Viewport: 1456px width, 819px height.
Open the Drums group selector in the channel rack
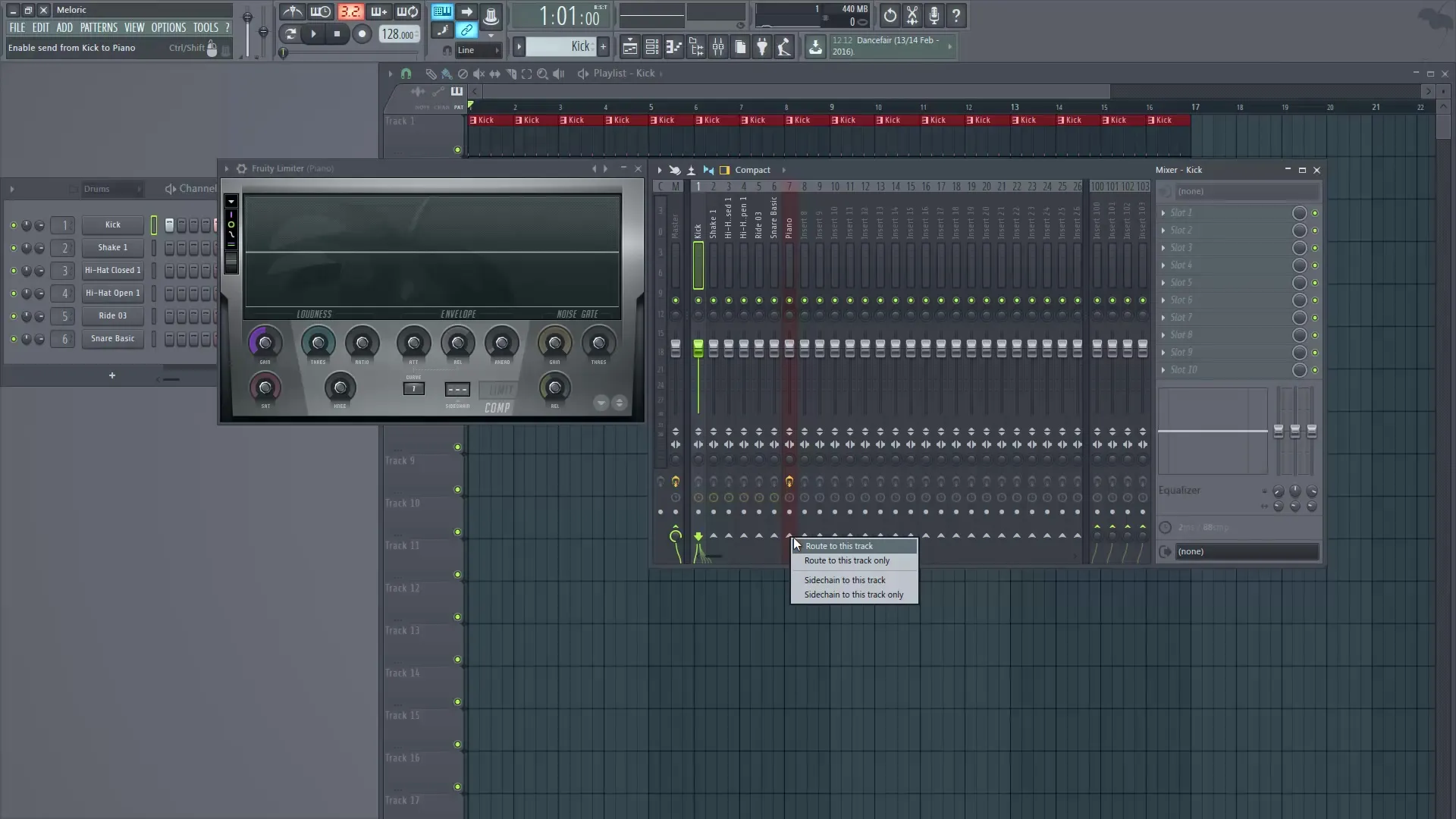(x=112, y=189)
